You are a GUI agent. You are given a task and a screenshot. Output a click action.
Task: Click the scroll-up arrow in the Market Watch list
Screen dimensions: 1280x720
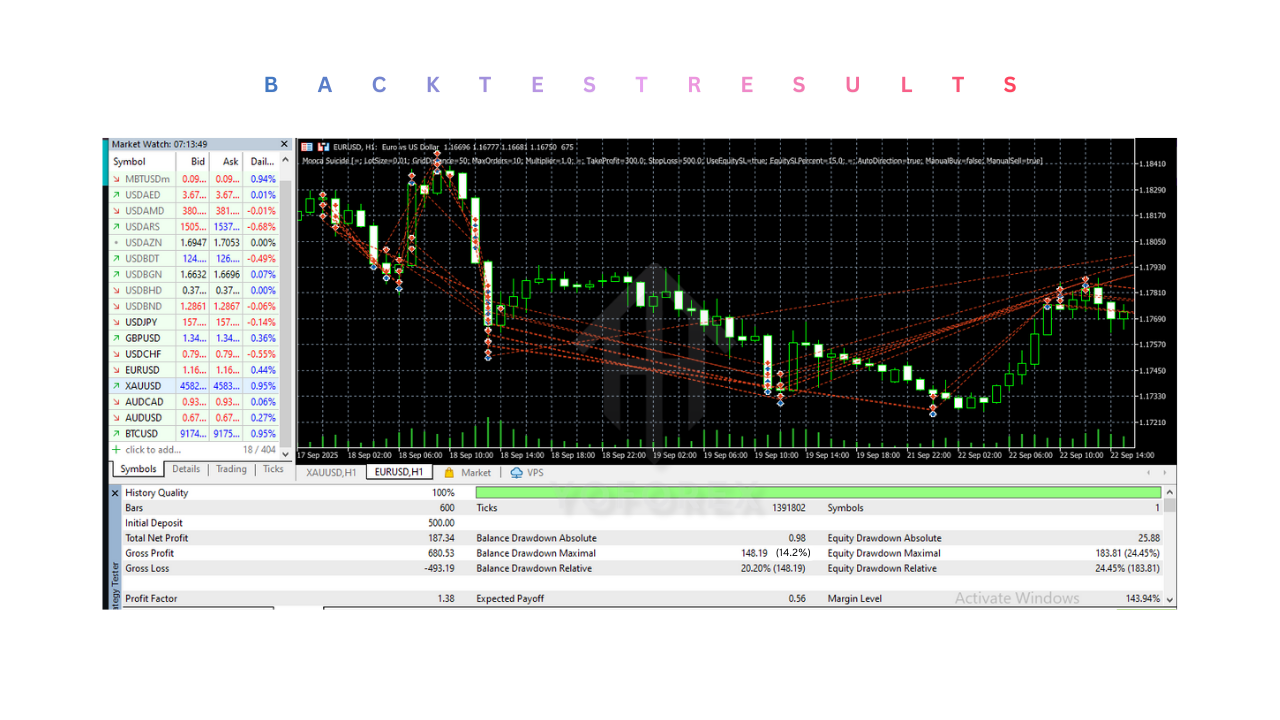click(x=283, y=157)
